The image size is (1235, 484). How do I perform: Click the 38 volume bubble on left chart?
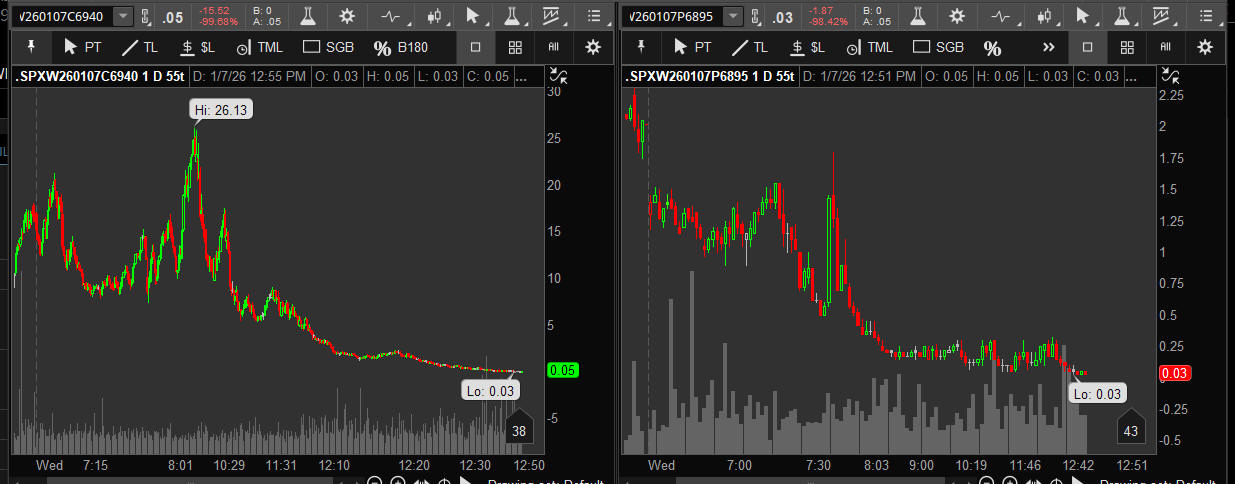(x=519, y=431)
